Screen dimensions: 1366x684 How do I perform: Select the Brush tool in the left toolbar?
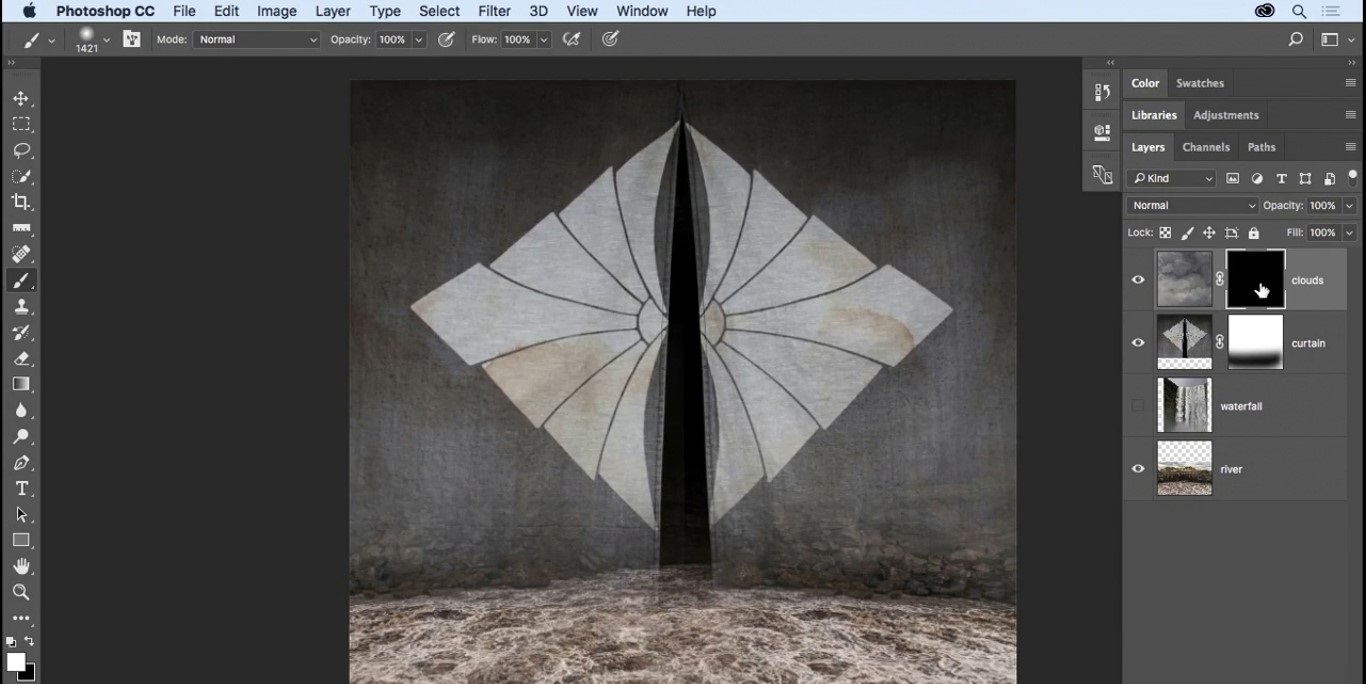[x=21, y=281]
